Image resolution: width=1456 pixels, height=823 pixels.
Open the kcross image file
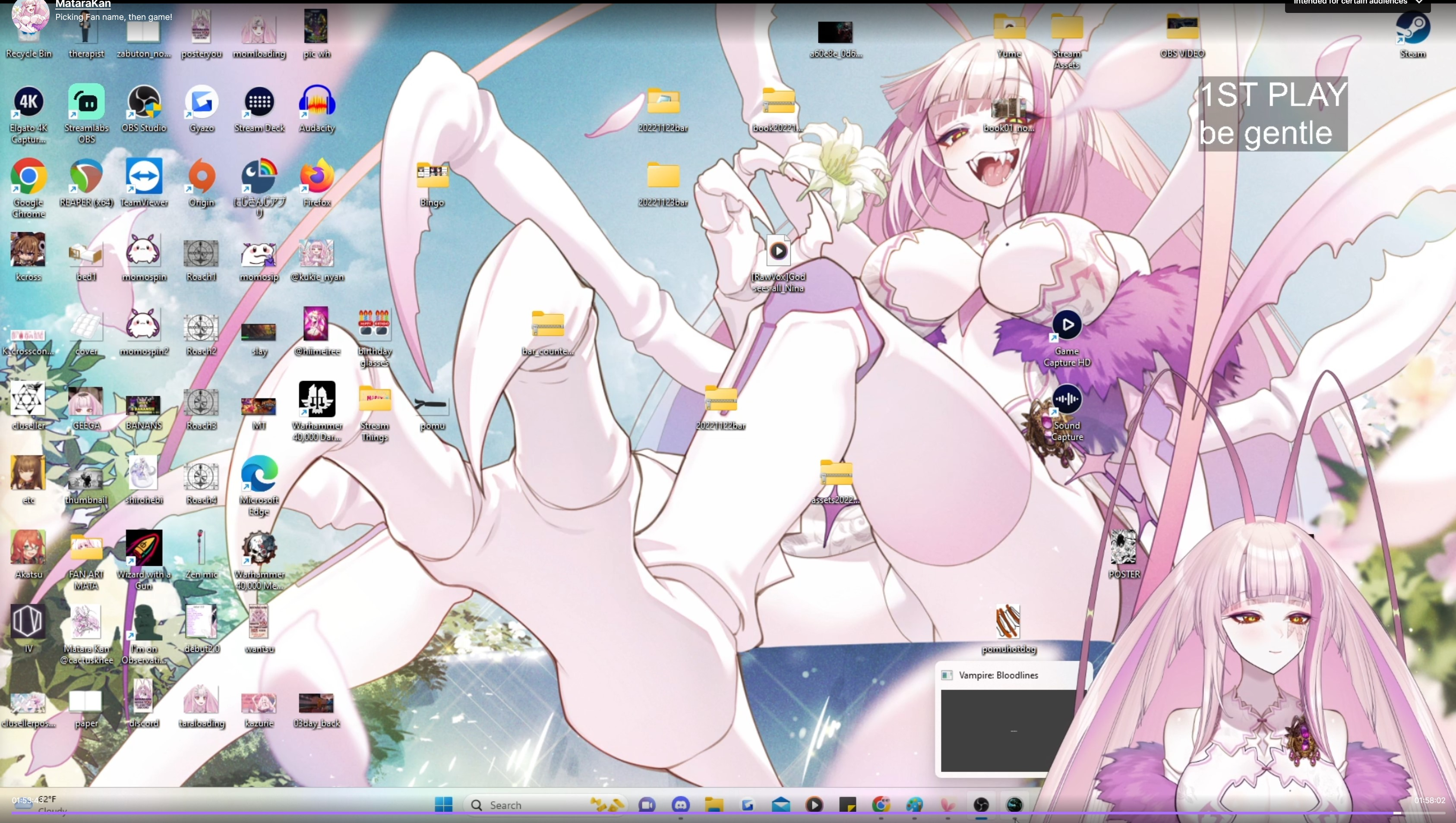(x=28, y=257)
